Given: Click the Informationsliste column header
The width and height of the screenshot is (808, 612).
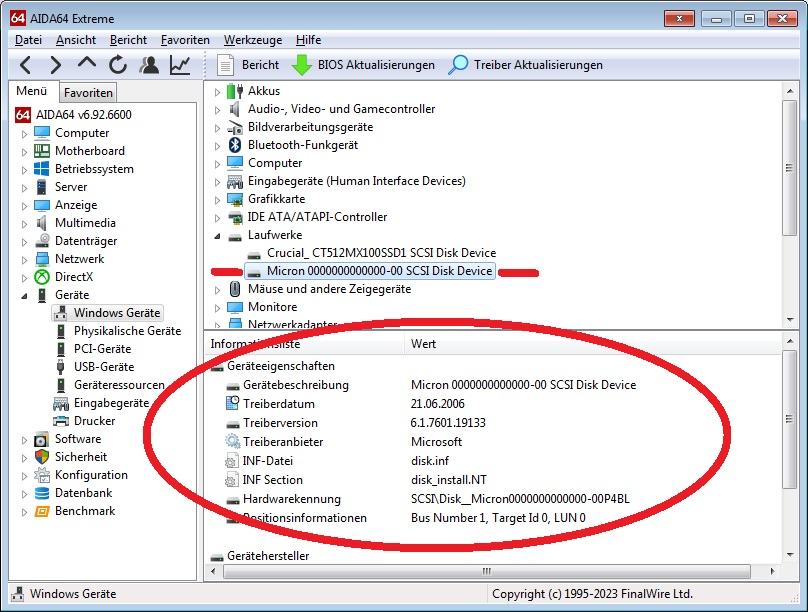Looking at the screenshot, I should click(x=305, y=344).
